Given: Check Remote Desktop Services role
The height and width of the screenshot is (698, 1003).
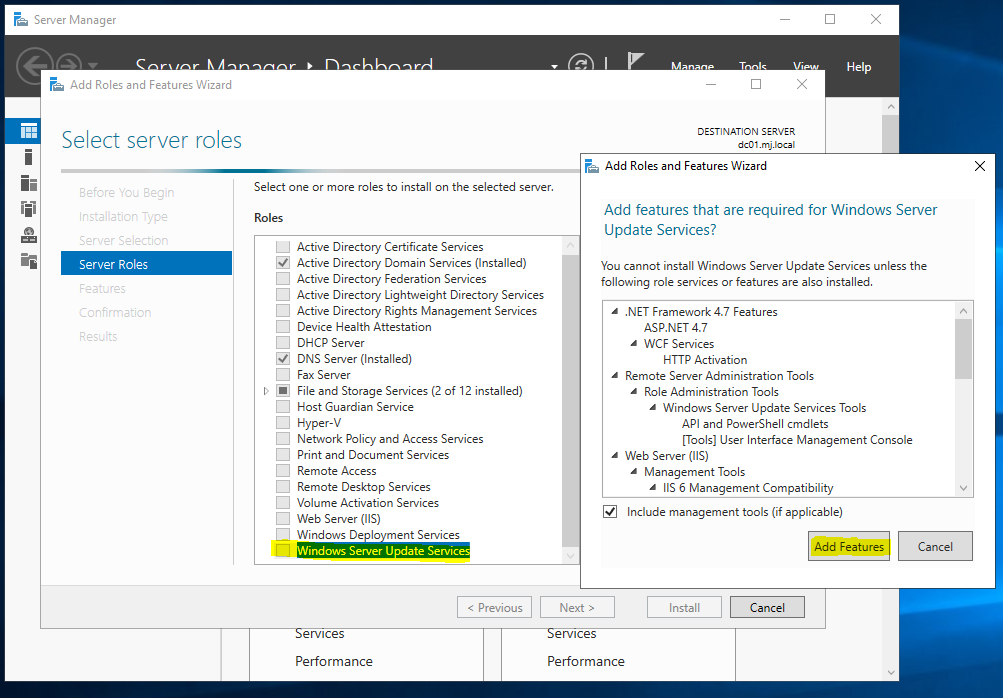Looking at the screenshot, I should pos(283,487).
